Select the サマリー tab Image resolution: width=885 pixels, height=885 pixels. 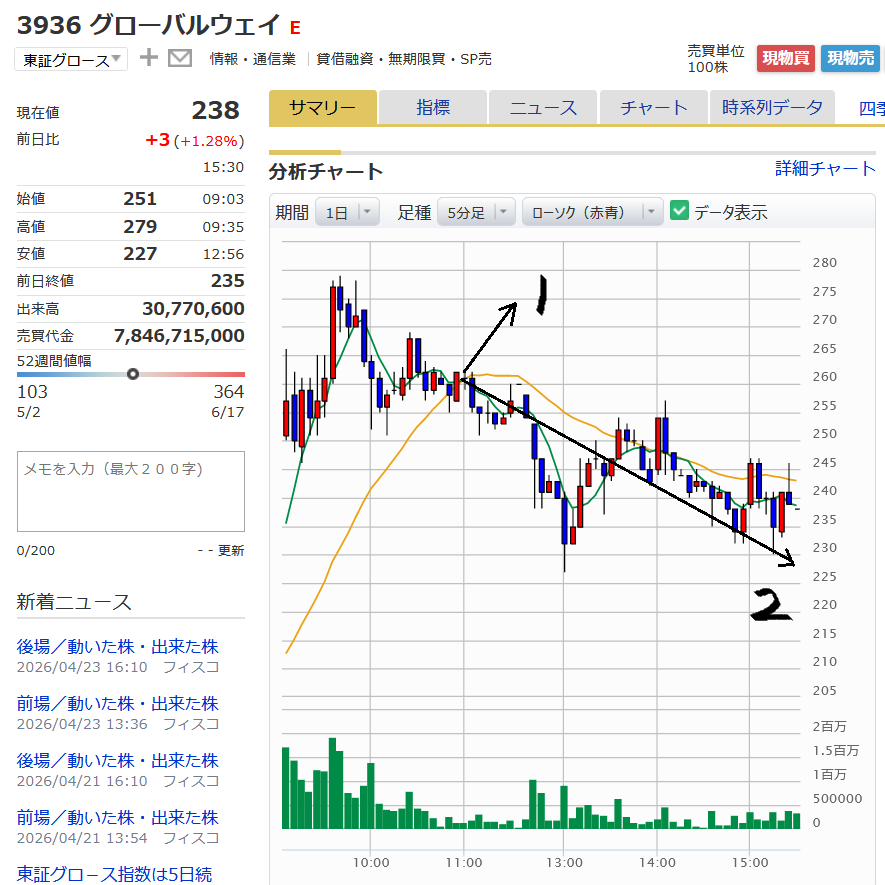pyautogui.click(x=322, y=108)
